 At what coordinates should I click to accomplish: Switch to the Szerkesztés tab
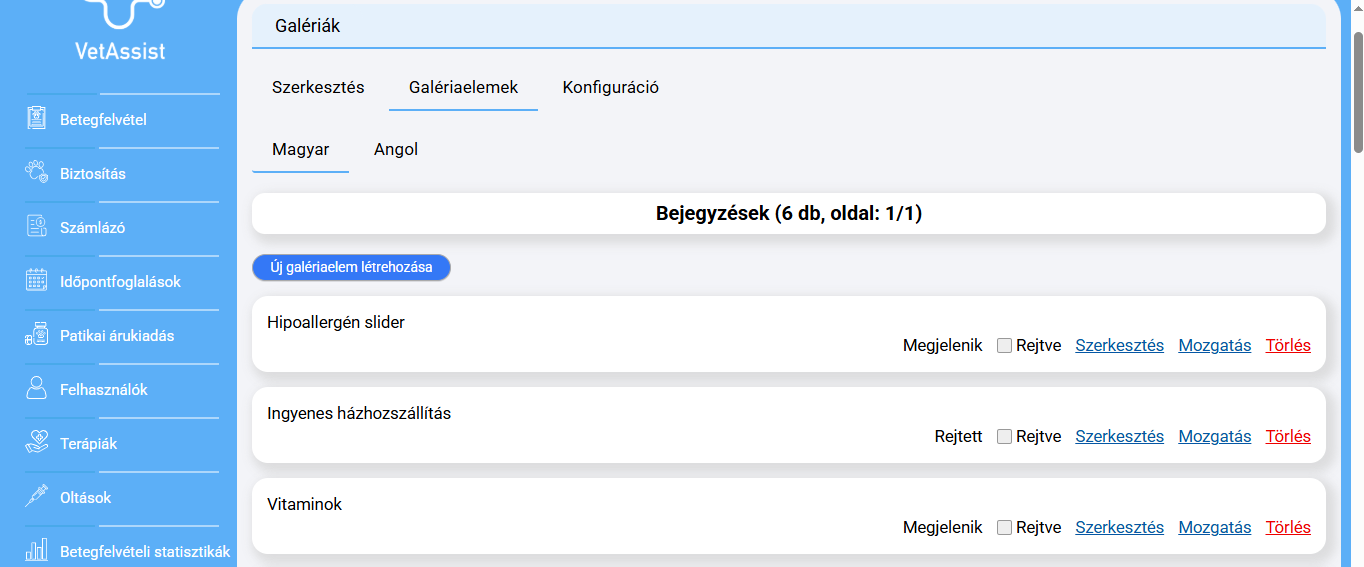[318, 87]
